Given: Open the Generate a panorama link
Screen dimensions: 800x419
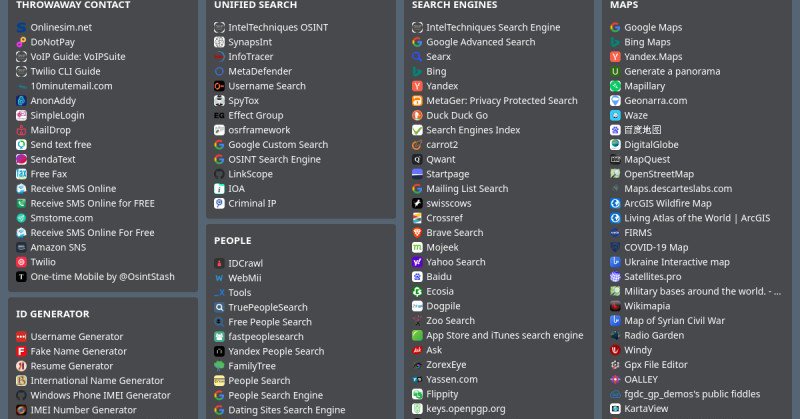Looking at the screenshot, I should (x=672, y=71).
